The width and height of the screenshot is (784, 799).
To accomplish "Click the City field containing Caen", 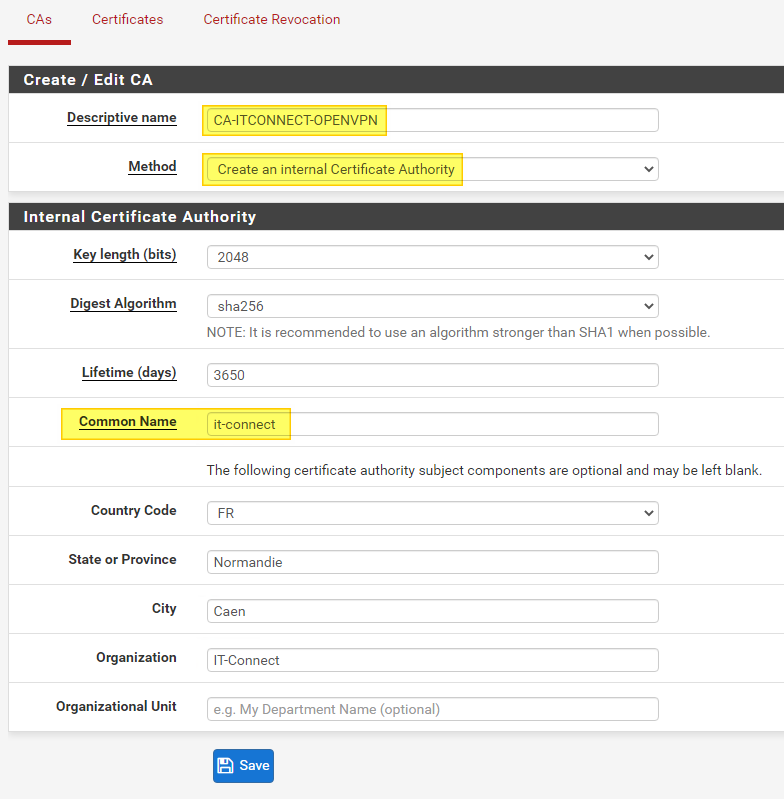I will [432, 611].
